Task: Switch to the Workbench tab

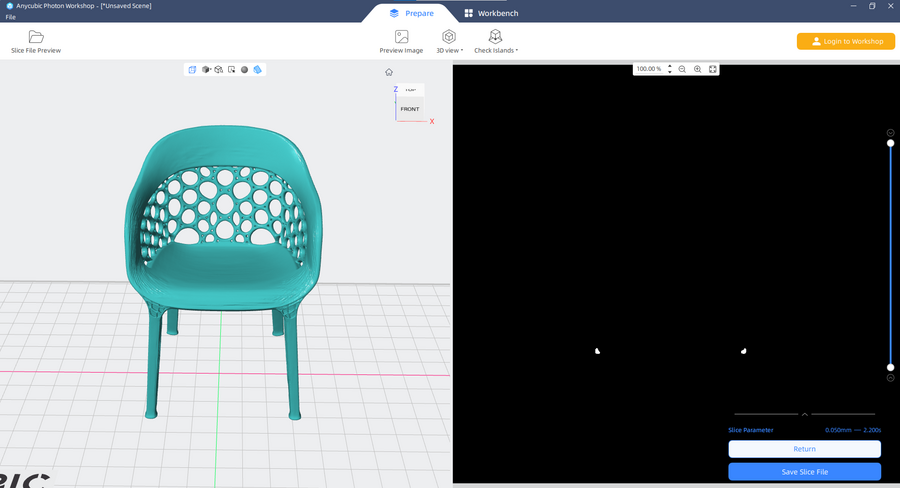Action: (x=490, y=13)
